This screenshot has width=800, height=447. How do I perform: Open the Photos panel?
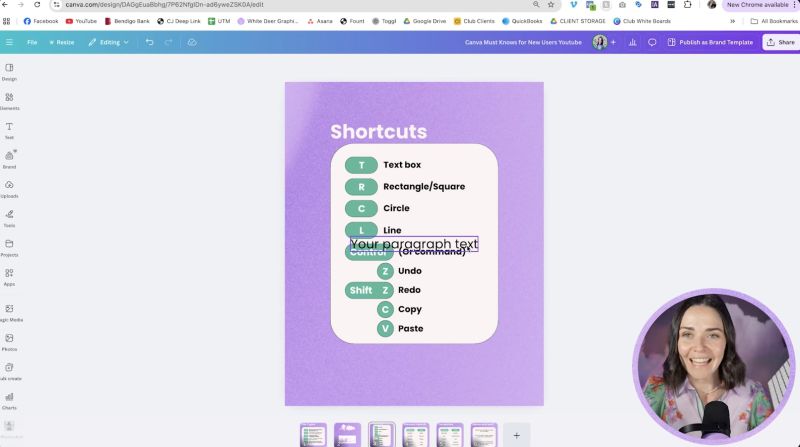pyautogui.click(x=9, y=342)
